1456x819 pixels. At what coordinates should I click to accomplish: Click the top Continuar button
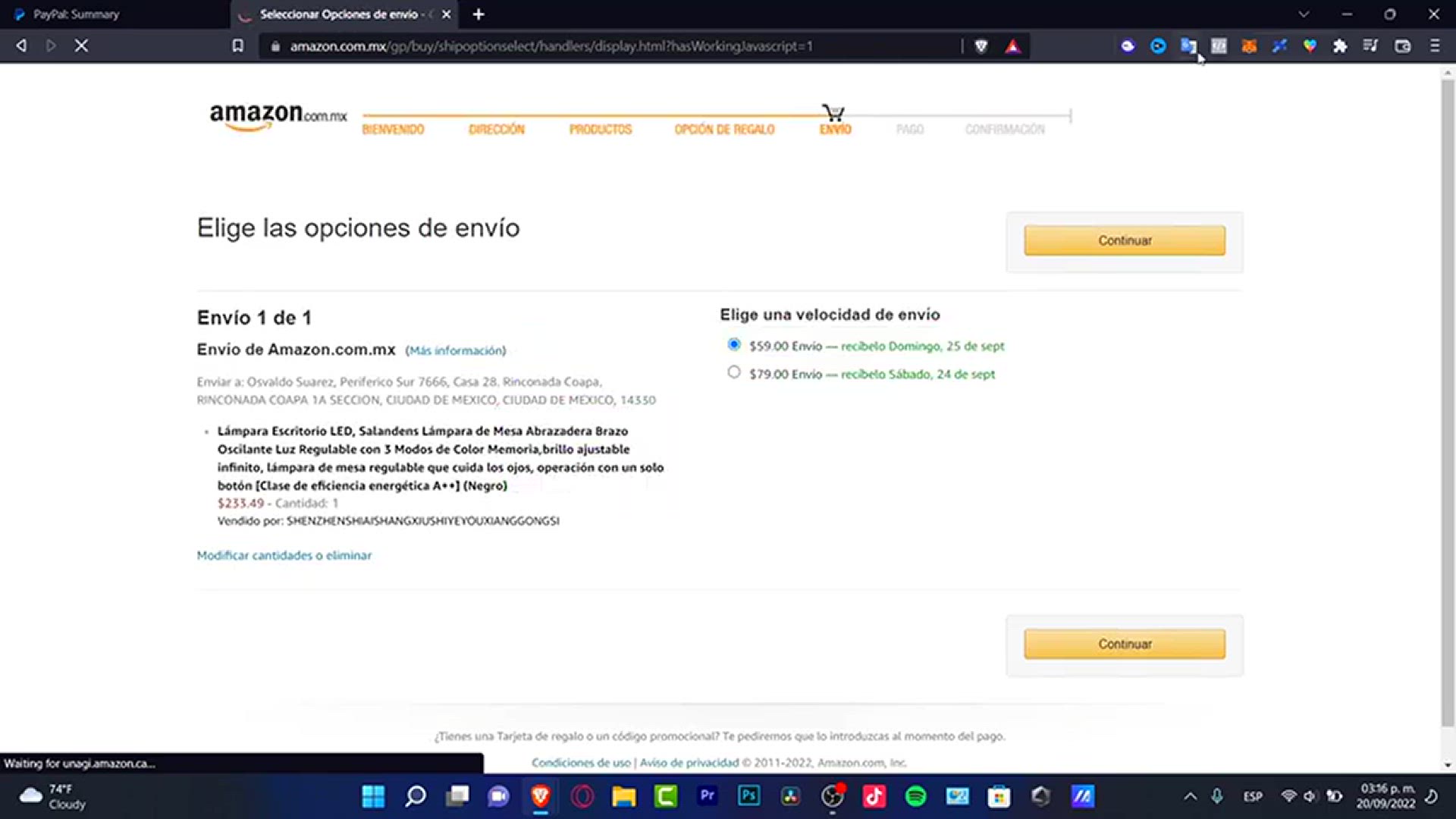pos(1125,240)
